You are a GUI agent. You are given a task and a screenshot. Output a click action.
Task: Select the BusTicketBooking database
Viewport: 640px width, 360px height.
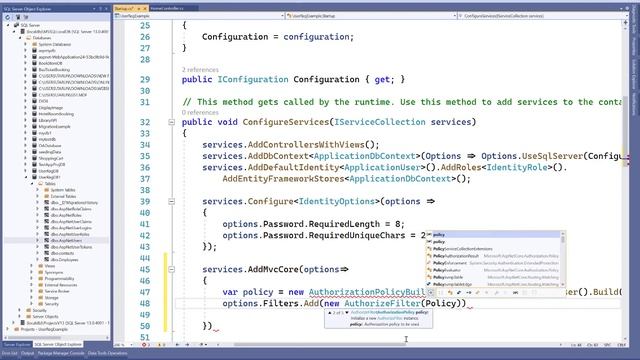[x=54, y=69]
